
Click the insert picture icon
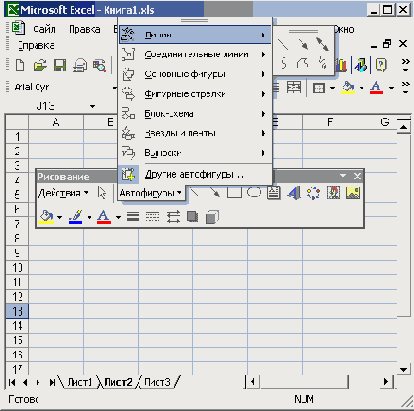coord(353,193)
